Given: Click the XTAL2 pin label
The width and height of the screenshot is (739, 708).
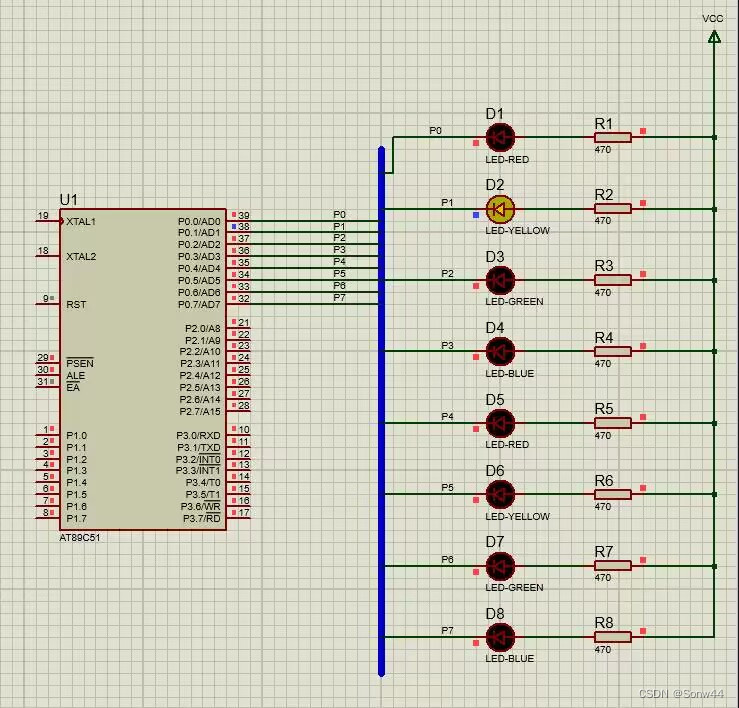Looking at the screenshot, I should (81, 256).
